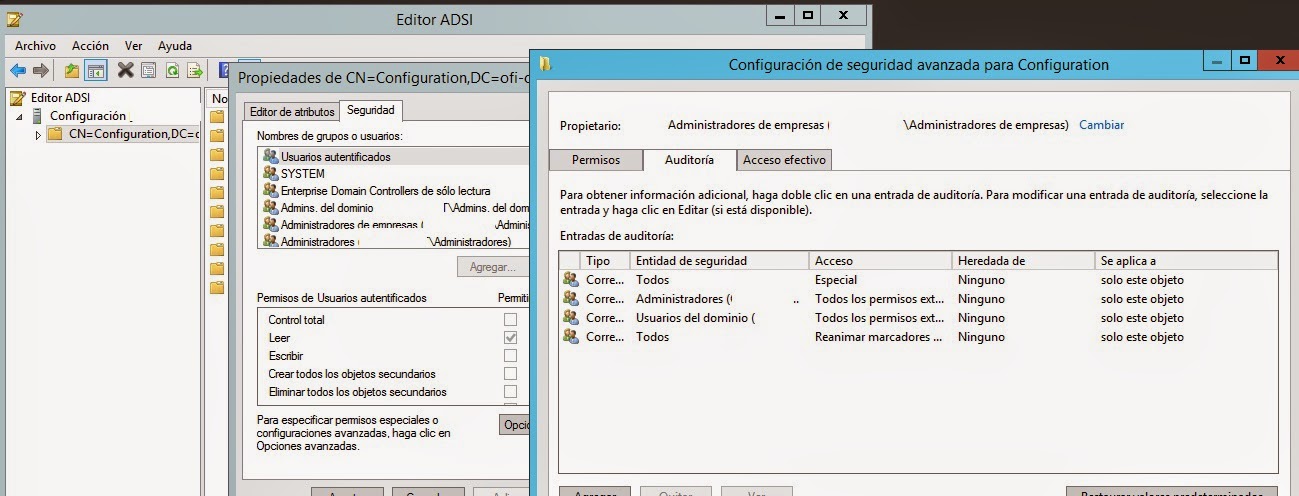
Task: Click the Export list toolbar icon
Action: 195,70
